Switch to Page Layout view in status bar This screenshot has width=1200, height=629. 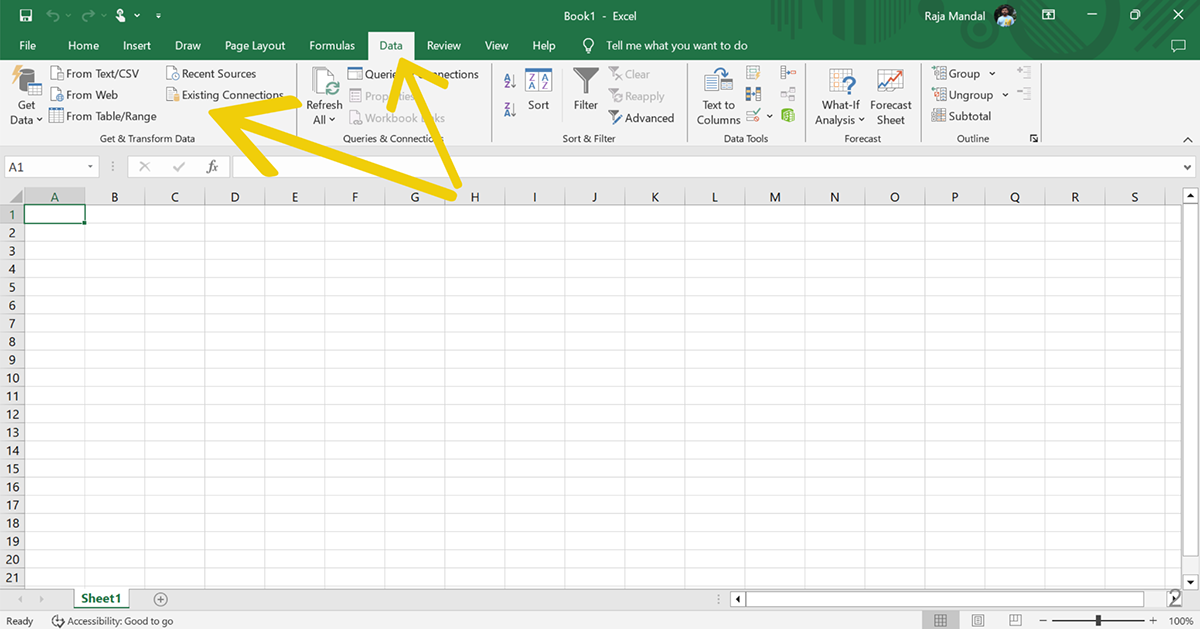pyautogui.click(x=978, y=621)
